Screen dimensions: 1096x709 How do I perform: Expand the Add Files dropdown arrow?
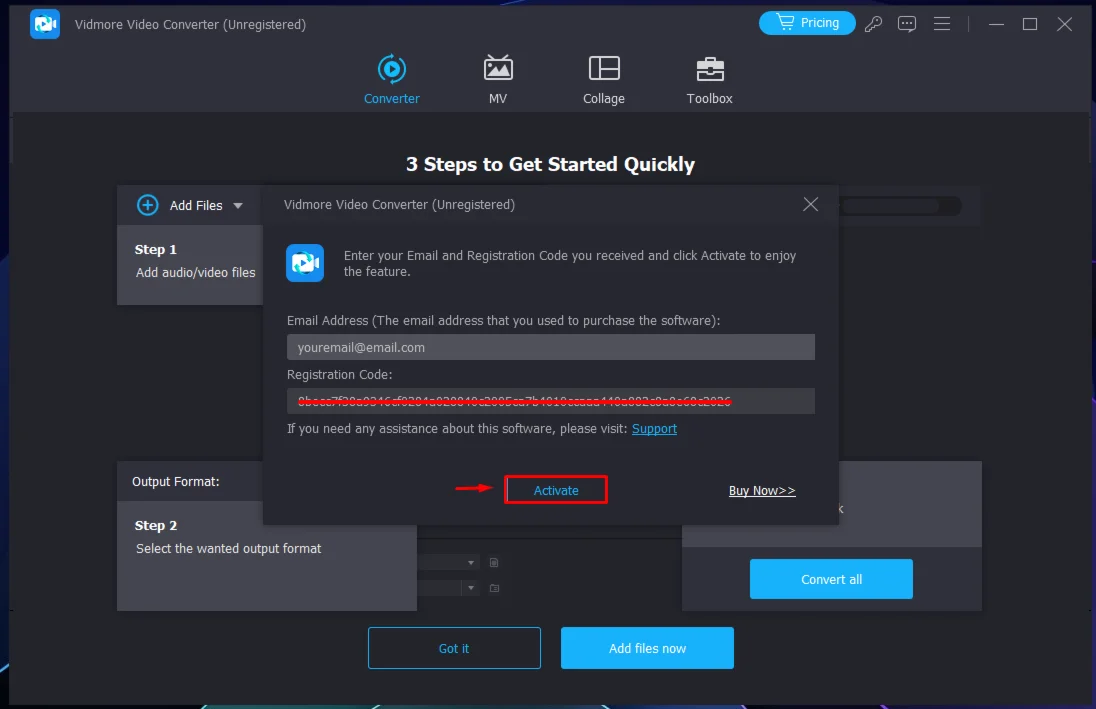(x=238, y=206)
